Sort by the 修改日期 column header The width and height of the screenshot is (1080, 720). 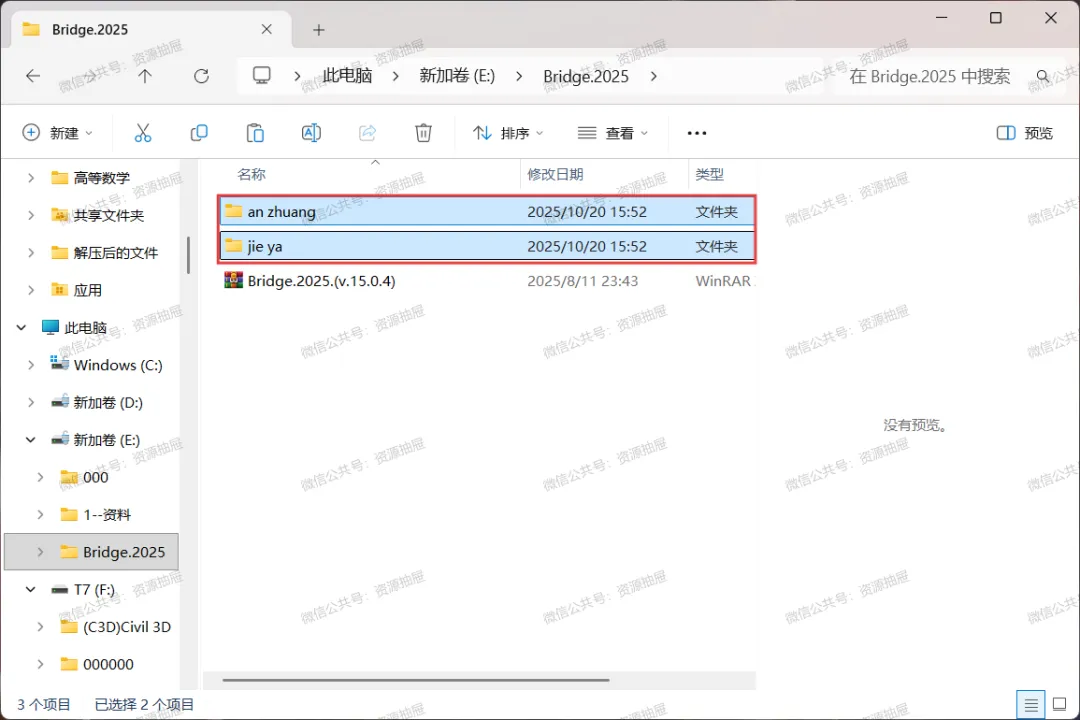click(555, 174)
